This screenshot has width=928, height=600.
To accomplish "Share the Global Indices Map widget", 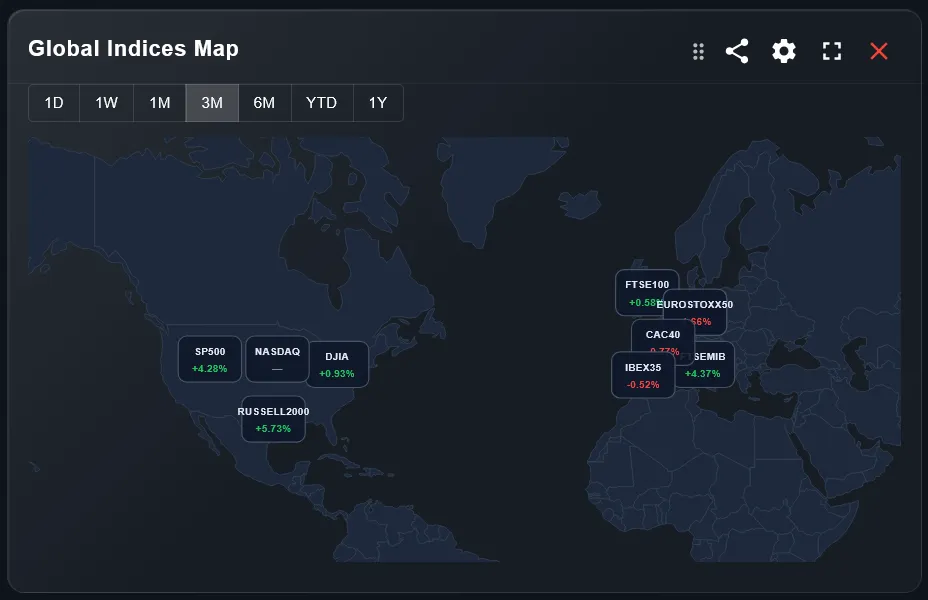I will [x=737, y=51].
